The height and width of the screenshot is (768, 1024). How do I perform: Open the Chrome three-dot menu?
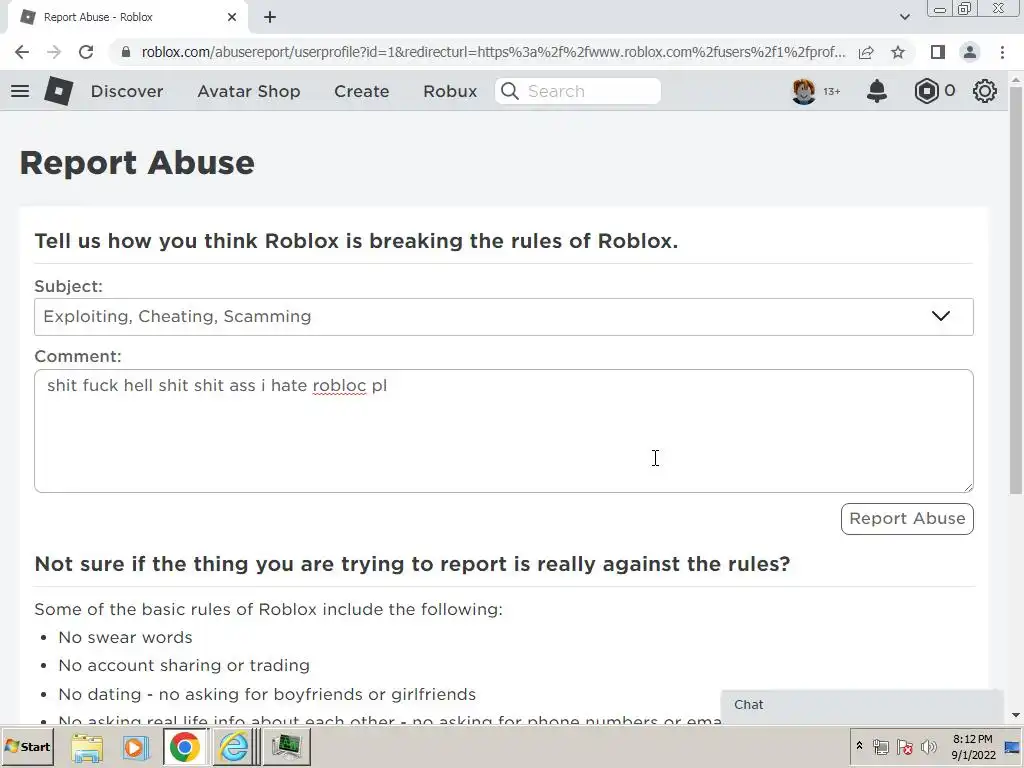tap(1002, 52)
